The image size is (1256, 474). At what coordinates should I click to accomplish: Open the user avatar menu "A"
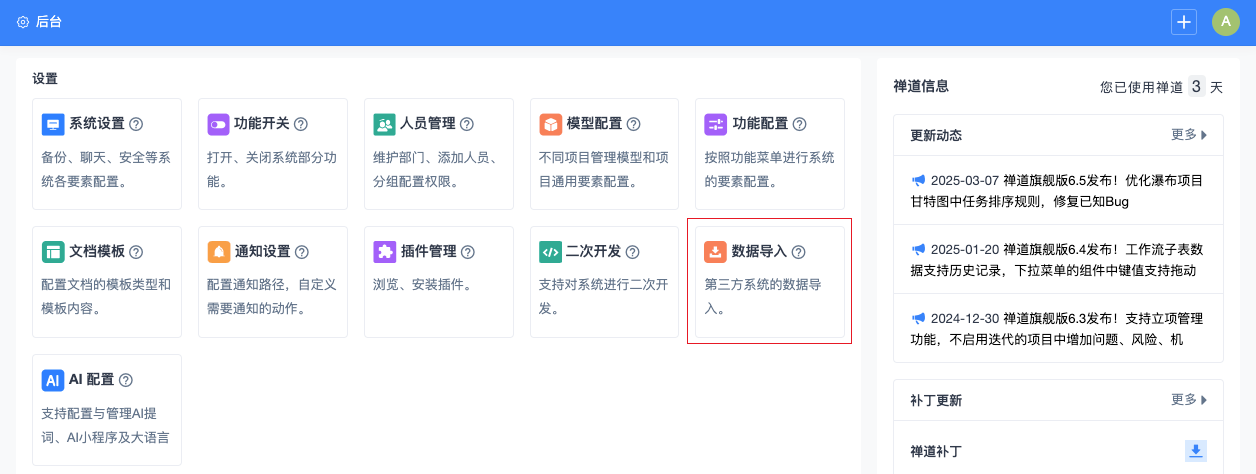click(x=1226, y=22)
